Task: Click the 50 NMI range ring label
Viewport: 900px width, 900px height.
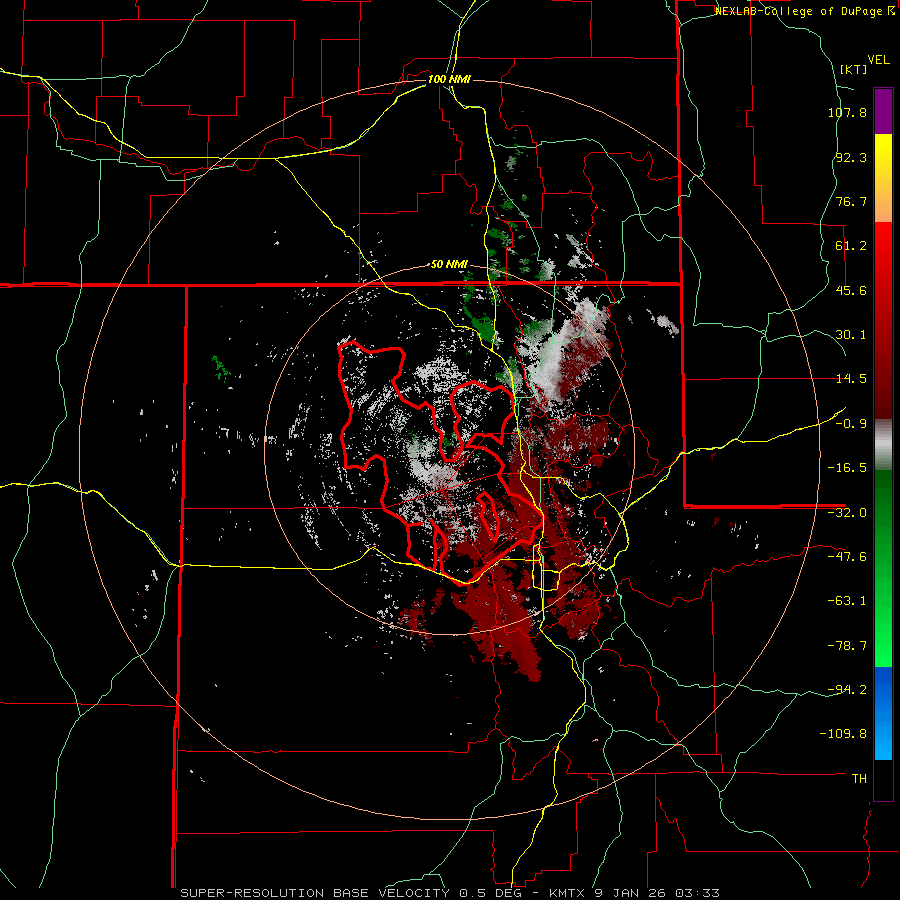Action: click(449, 265)
